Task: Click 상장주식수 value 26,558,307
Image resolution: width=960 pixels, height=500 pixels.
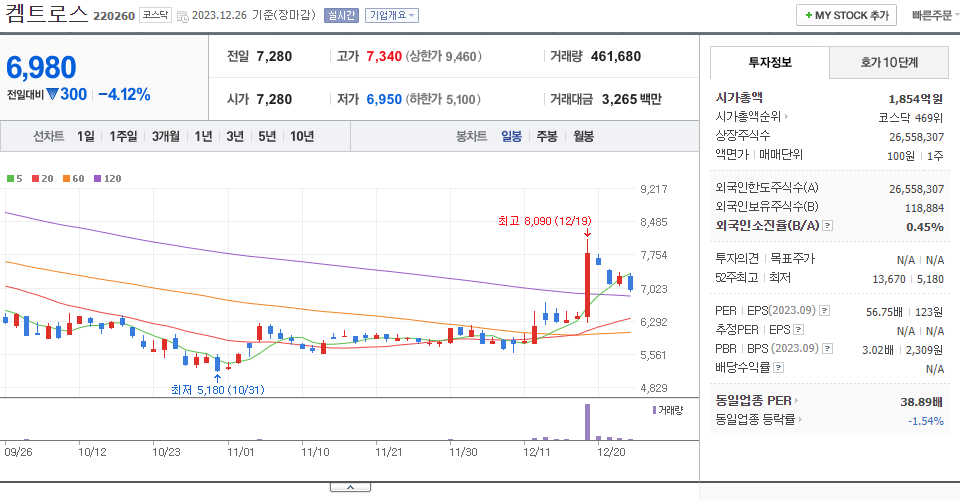Action: click(917, 137)
